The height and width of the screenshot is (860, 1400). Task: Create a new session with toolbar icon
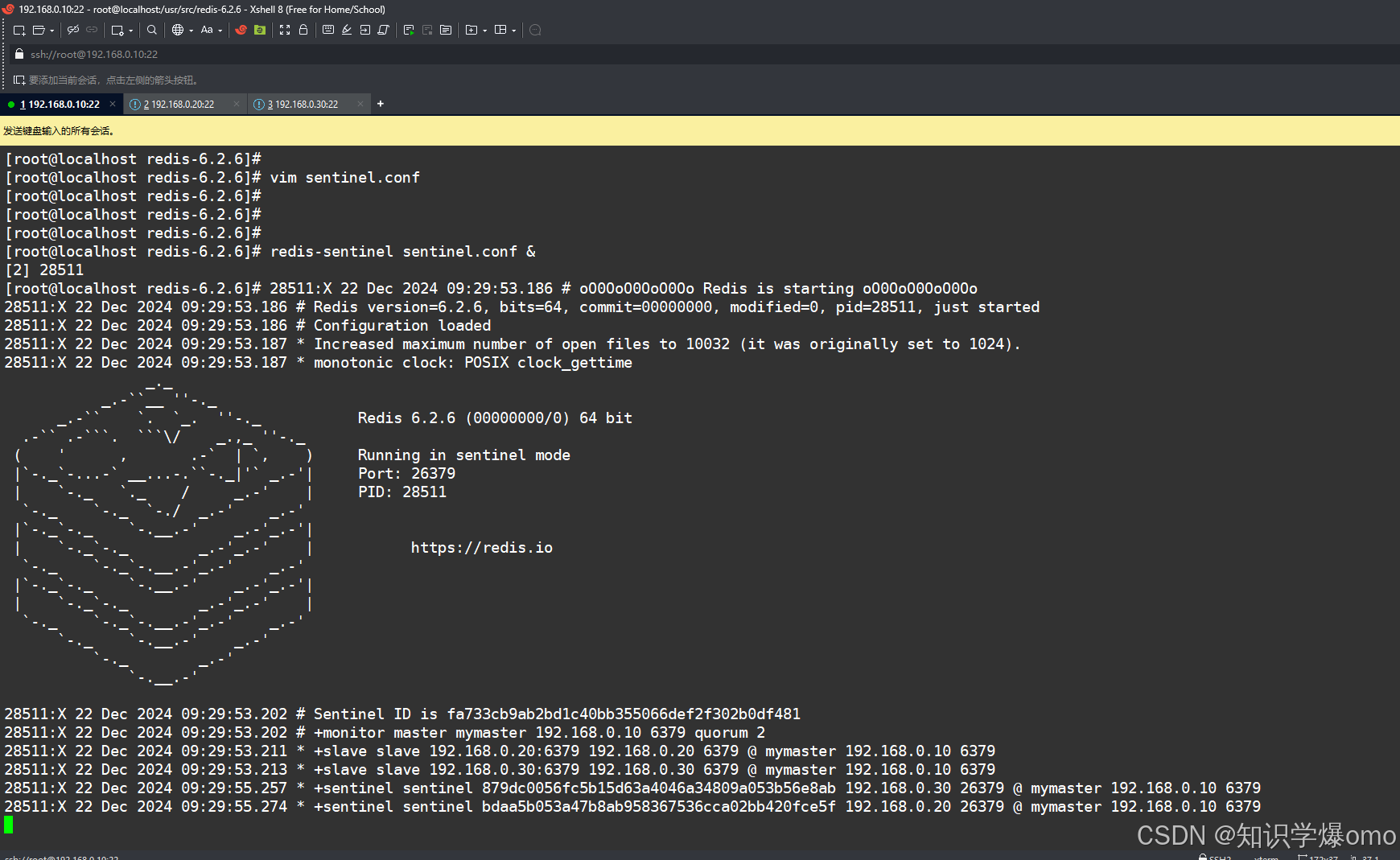point(19,30)
